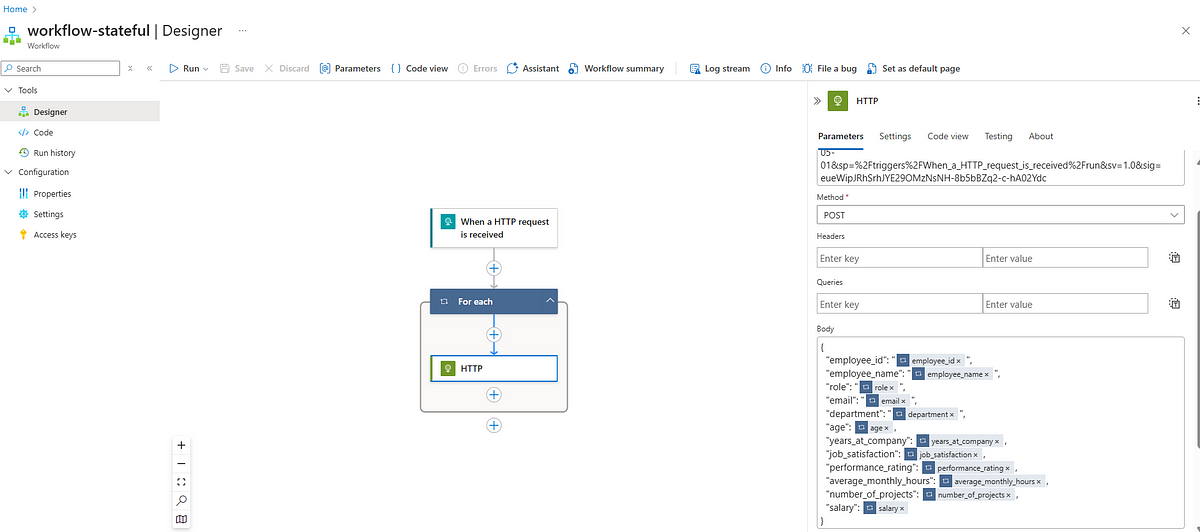The height and width of the screenshot is (532, 1200).
Task: Remove the role token
Action: 892,387
